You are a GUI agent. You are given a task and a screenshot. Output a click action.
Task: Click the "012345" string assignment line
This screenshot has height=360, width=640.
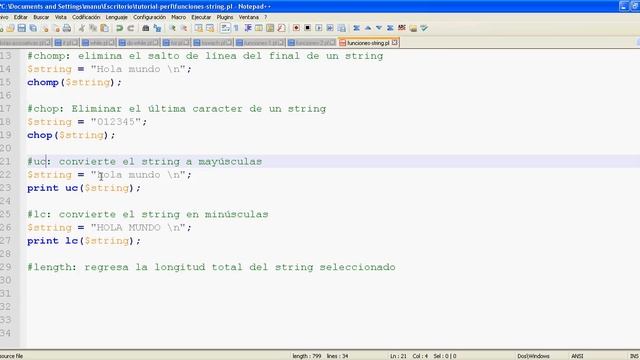(87, 122)
